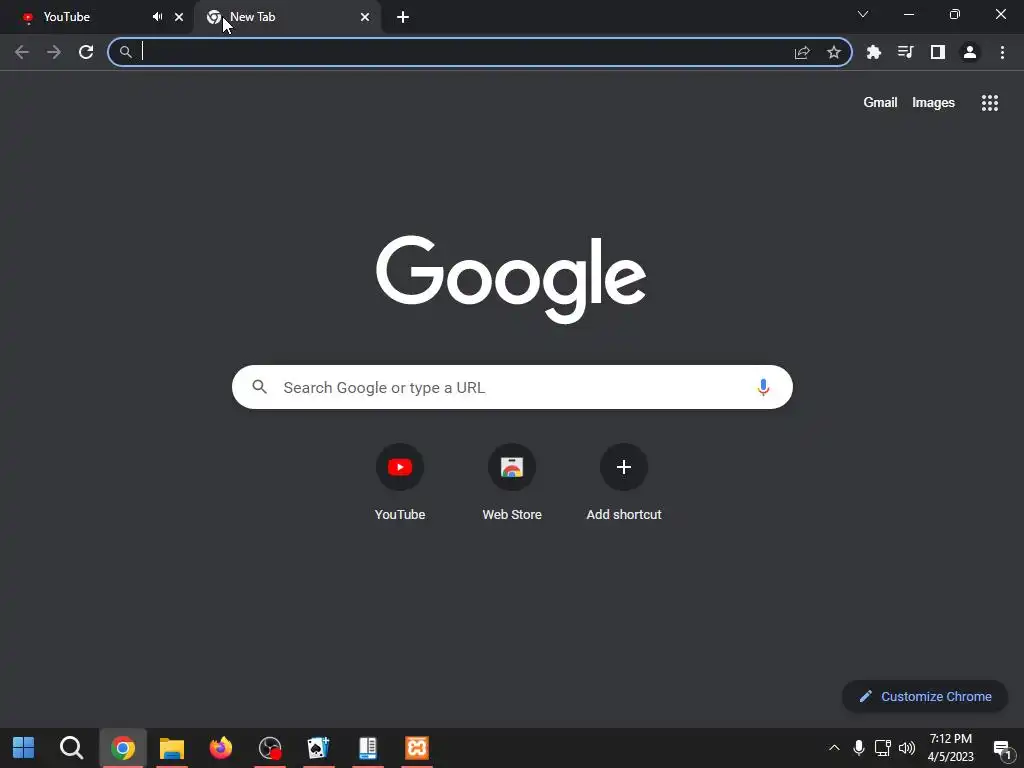Open the blue document app taskbar icon

pyautogui.click(x=368, y=748)
